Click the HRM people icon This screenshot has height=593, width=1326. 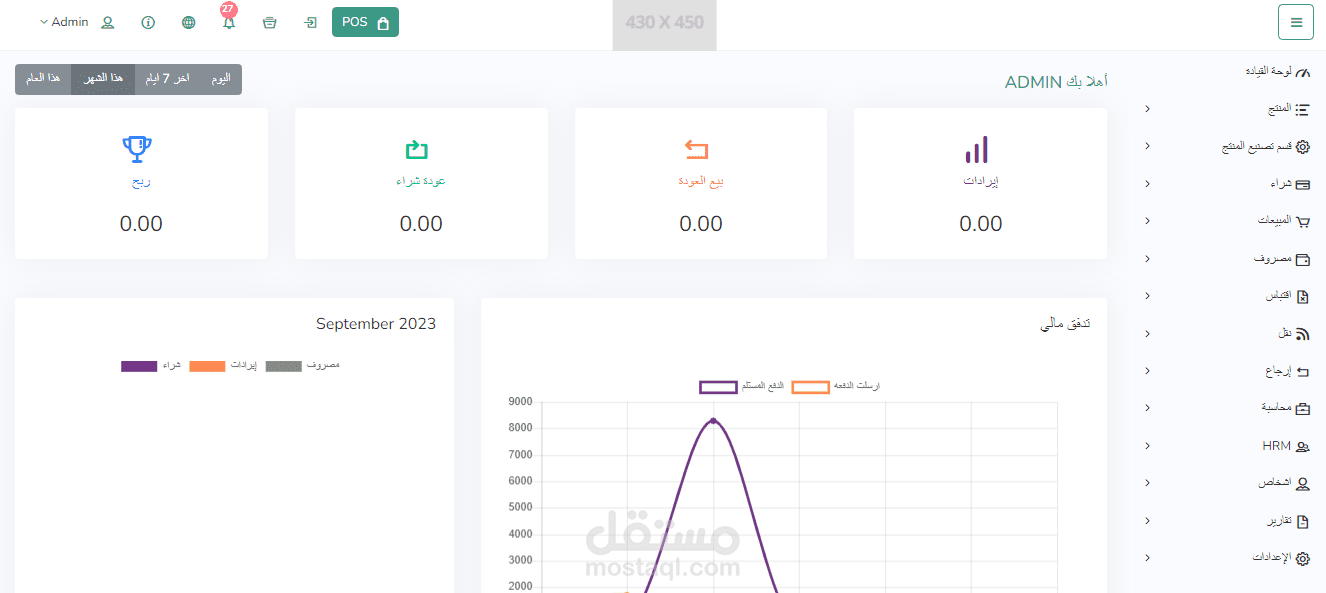tap(1302, 446)
